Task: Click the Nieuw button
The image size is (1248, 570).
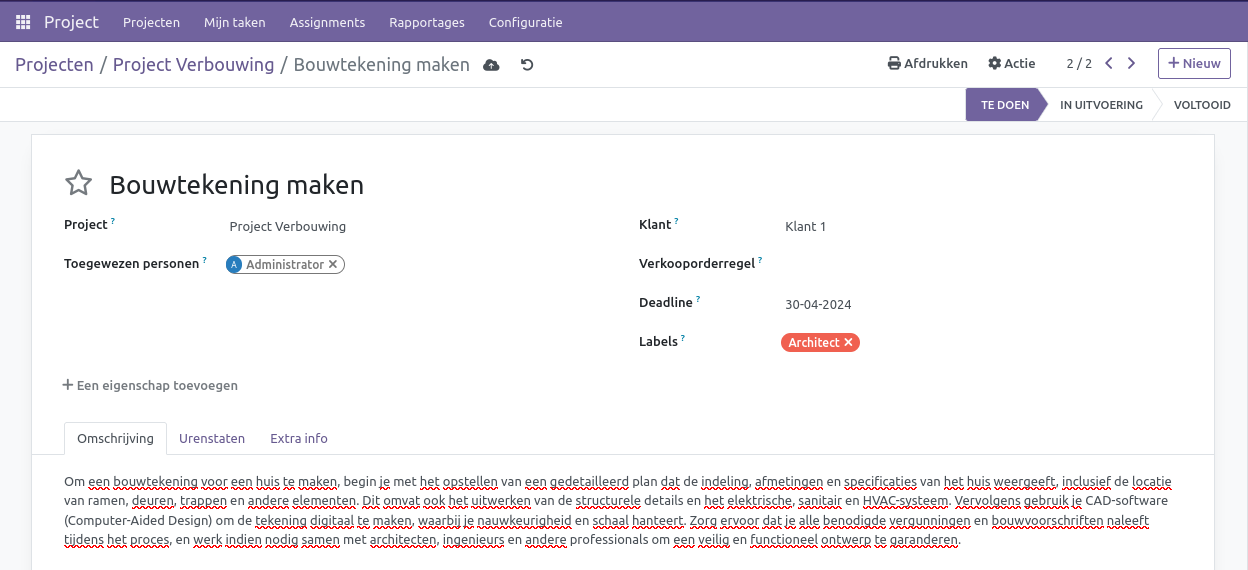Action: click(1194, 63)
